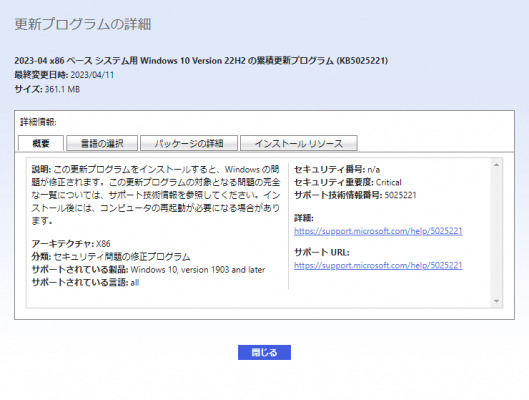
Task: Switch to the 概要 tab
Action: [x=41, y=143]
